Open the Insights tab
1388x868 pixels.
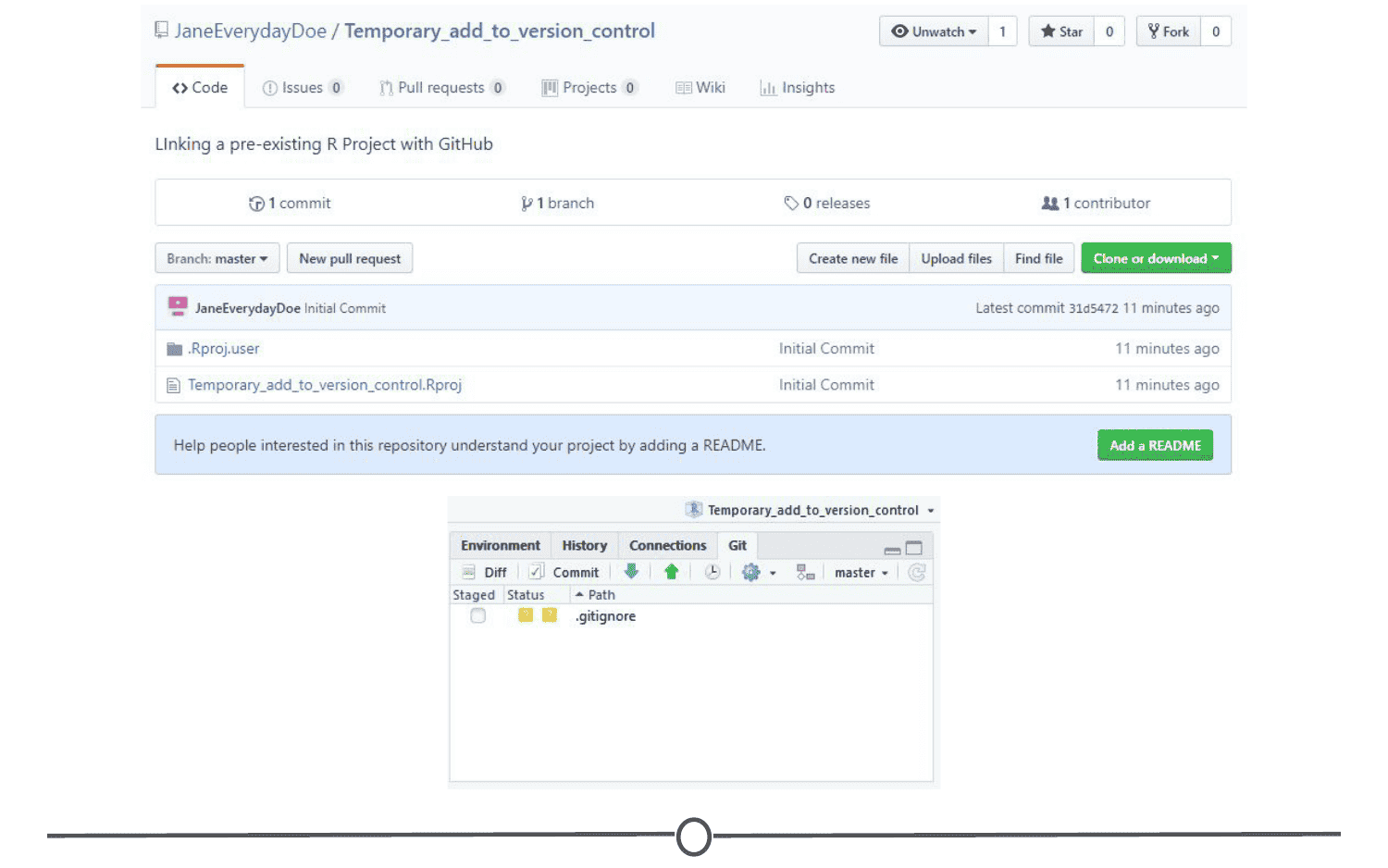798,87
